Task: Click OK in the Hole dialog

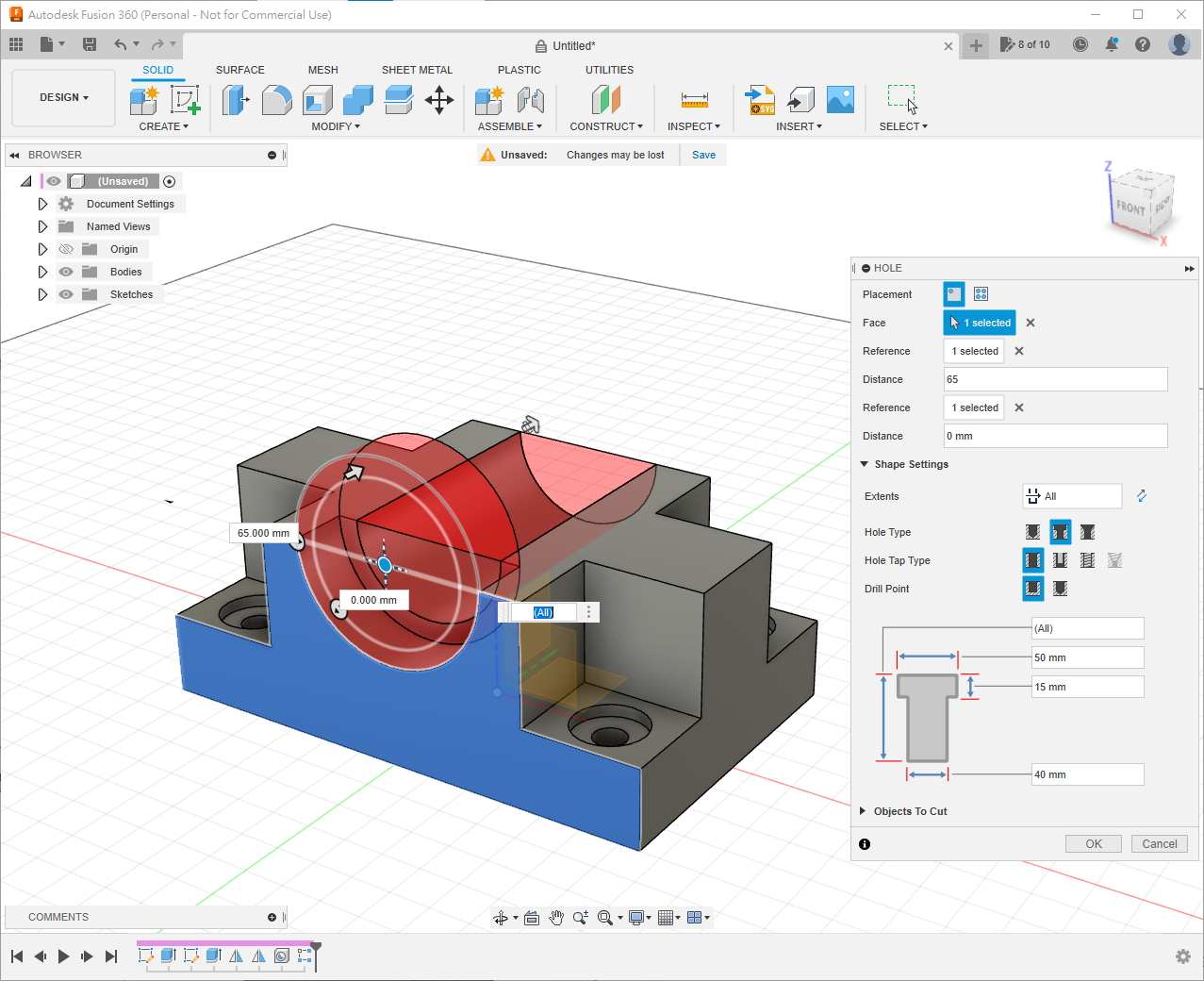Action: pyautogui.click(x=1093, y=844)
